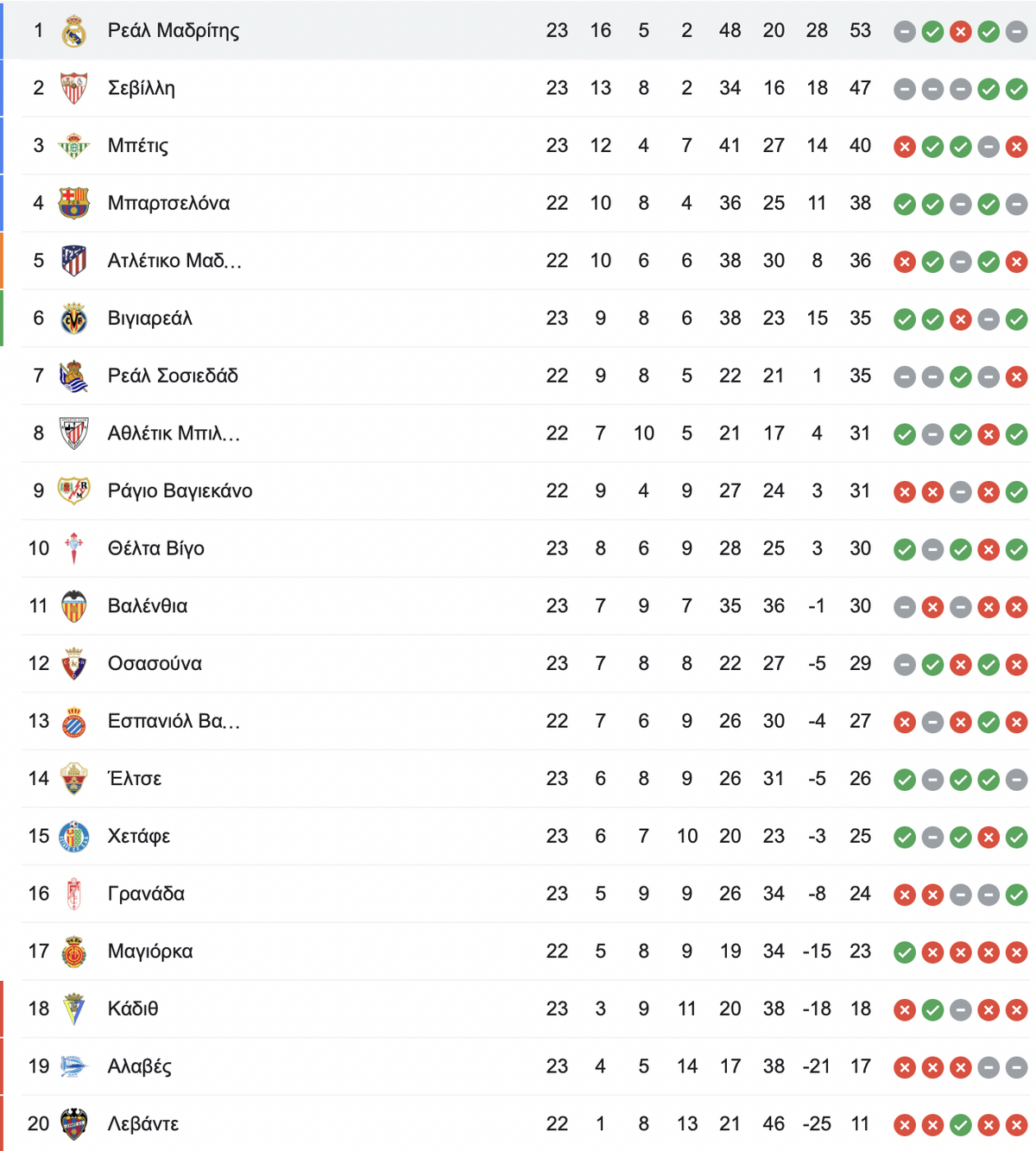The width and height of the screenshot is (1036, 1151).
Task: Open the Barcelona crest icon
Action: click(x=74, y=203)
